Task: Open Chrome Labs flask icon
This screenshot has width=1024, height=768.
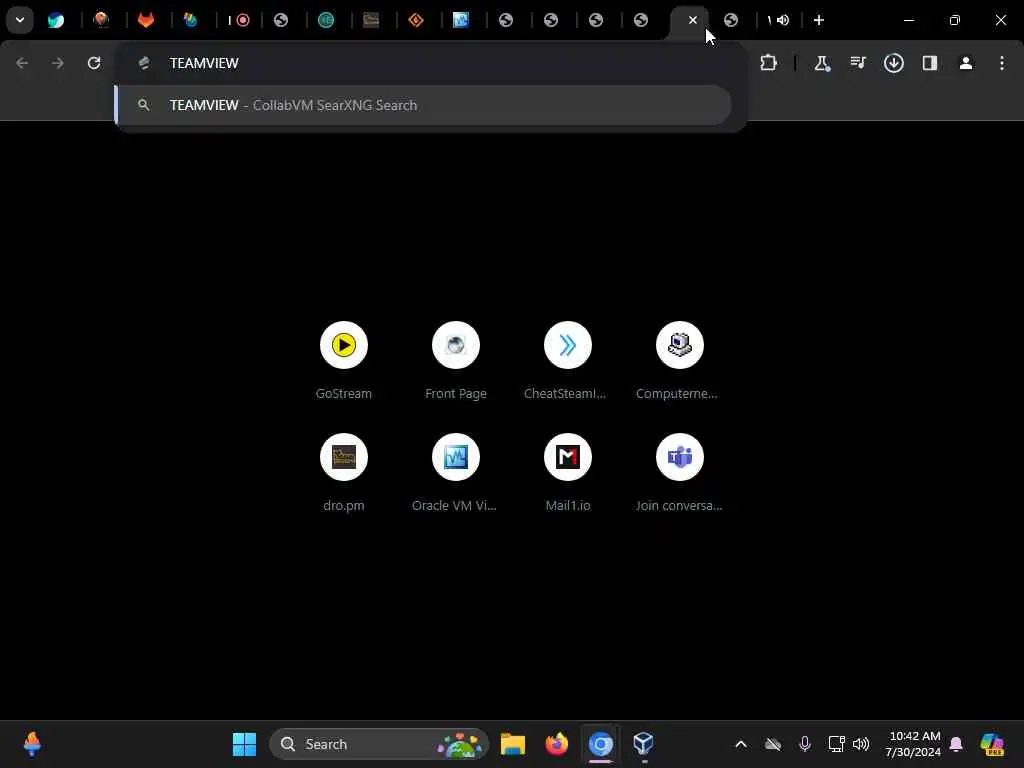Action: [822, 63]
